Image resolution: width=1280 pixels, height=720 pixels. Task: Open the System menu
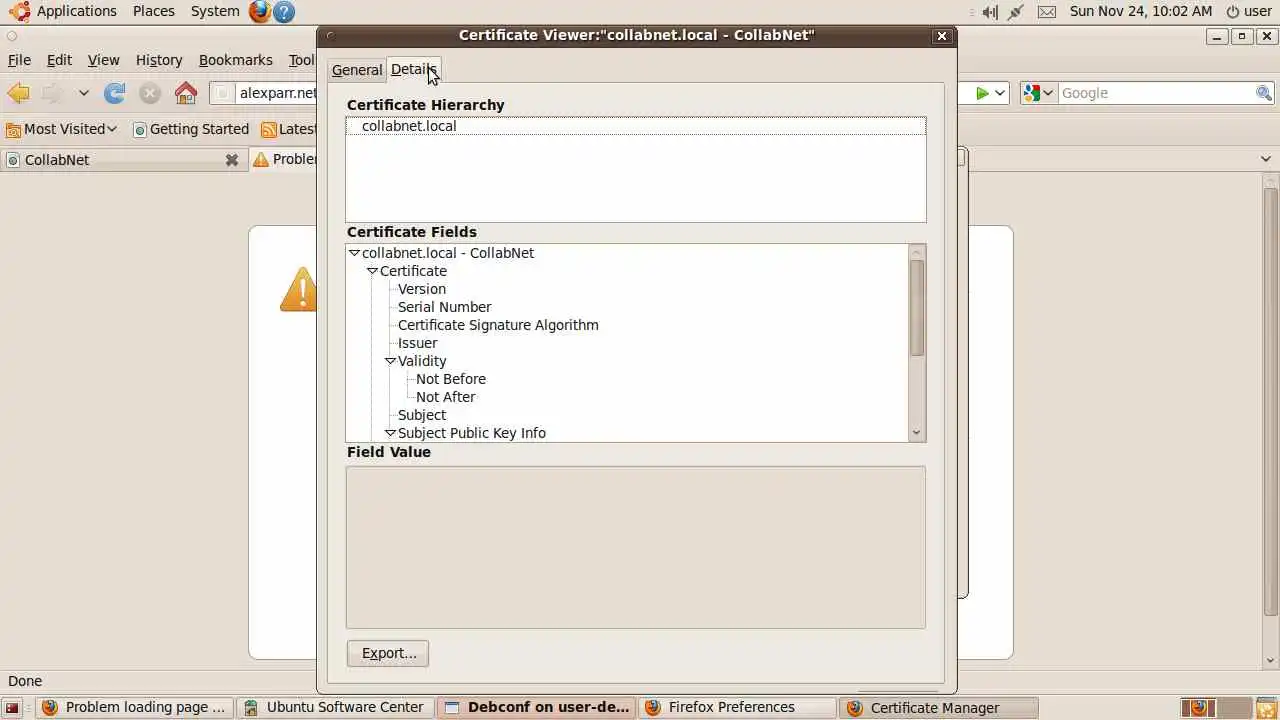pos(215,11)
